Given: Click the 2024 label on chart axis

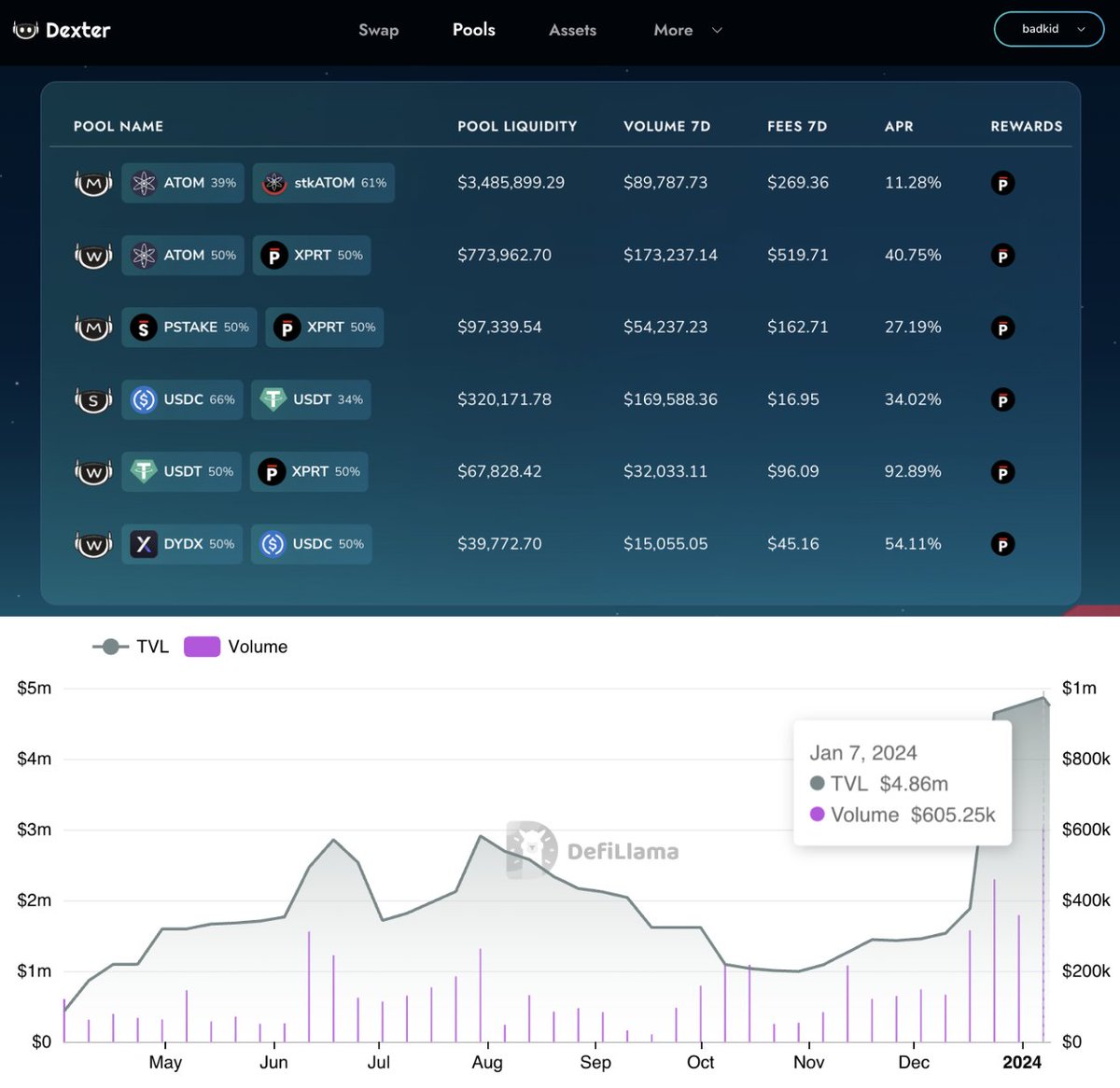Looking at the screenshot, I should point(1022,1062).
